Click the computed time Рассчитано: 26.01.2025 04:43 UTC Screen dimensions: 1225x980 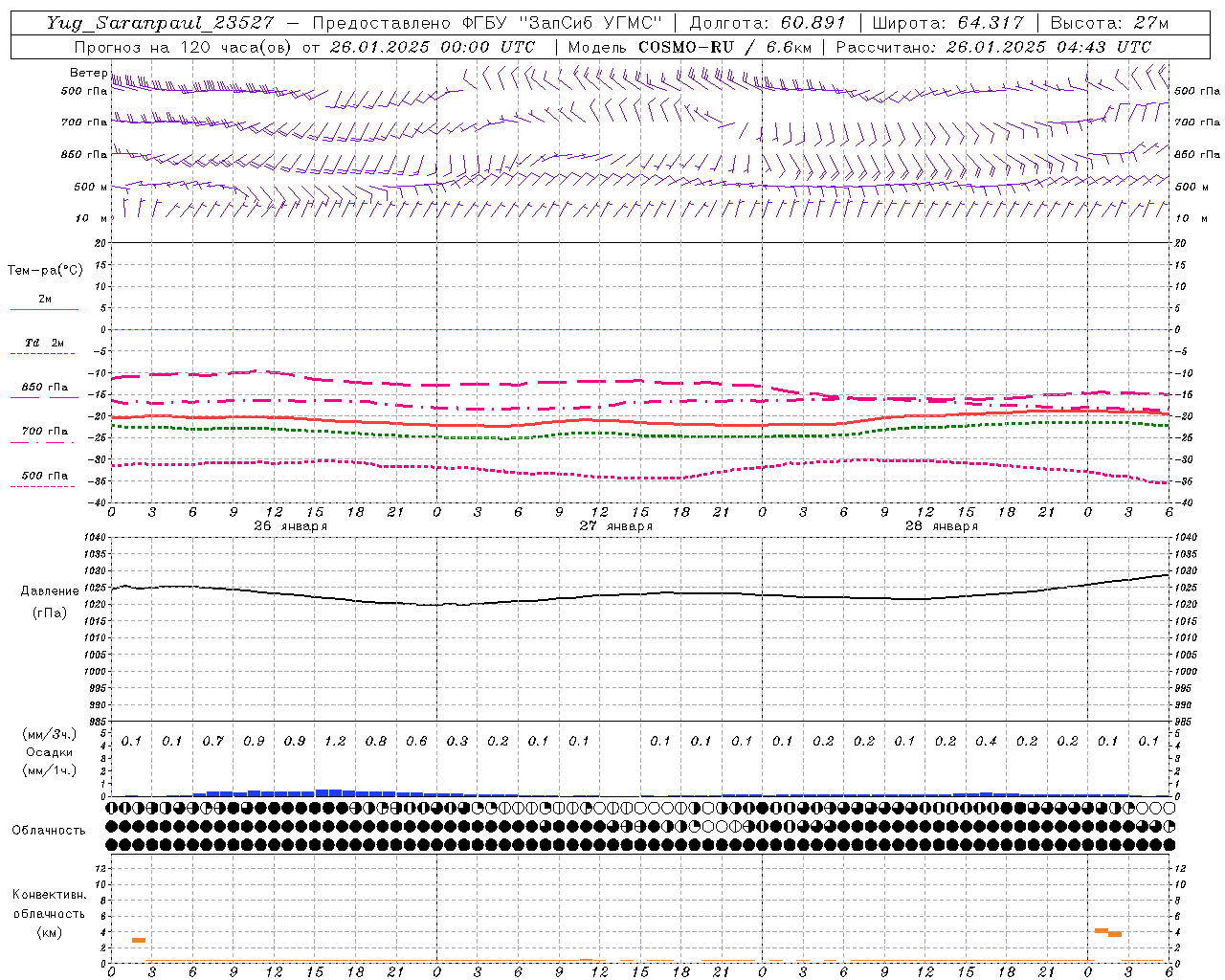[x=993, y=47]
